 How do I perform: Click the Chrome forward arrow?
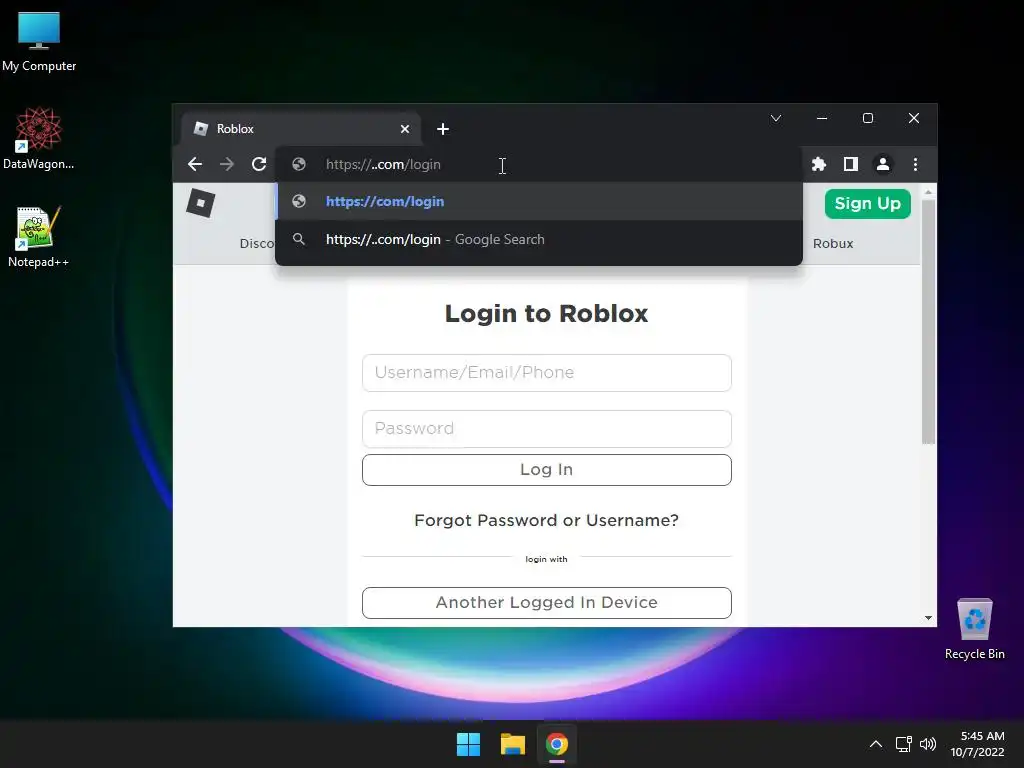click(227, 164)
